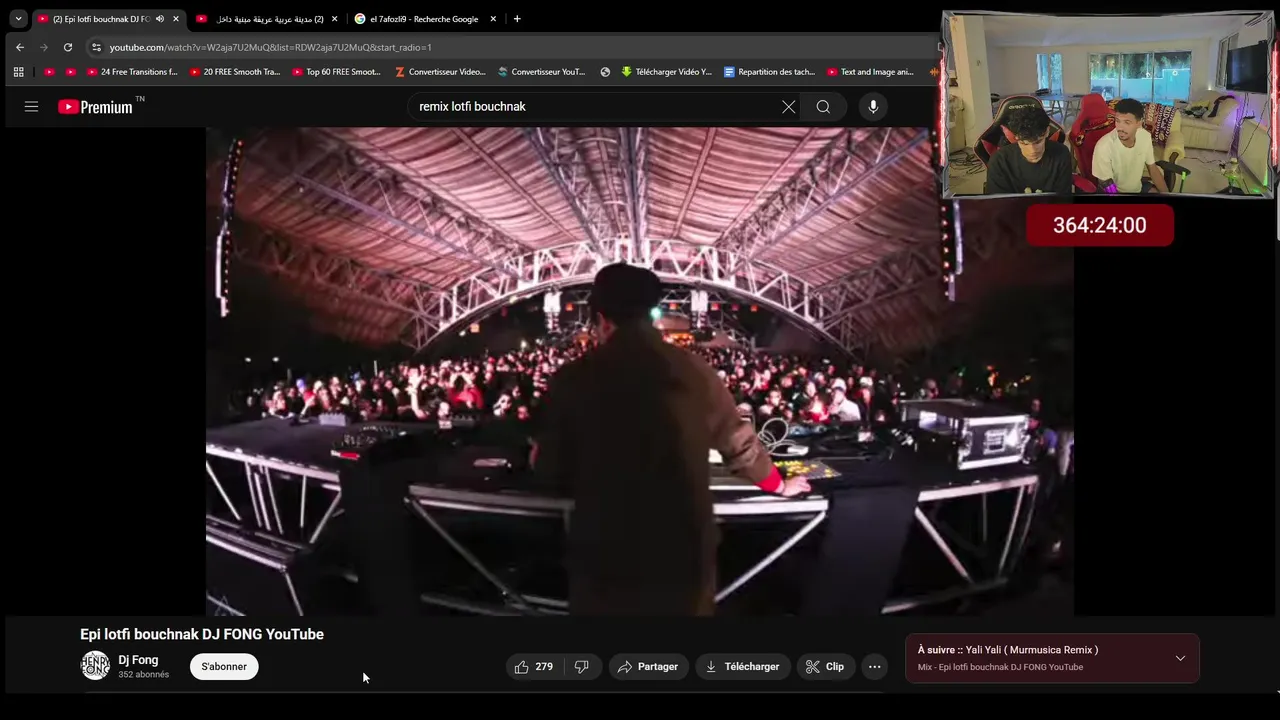The width and height of the screenshot is (1280, 720).
Task: Click the 352 abonnés text
Action: 143,675
